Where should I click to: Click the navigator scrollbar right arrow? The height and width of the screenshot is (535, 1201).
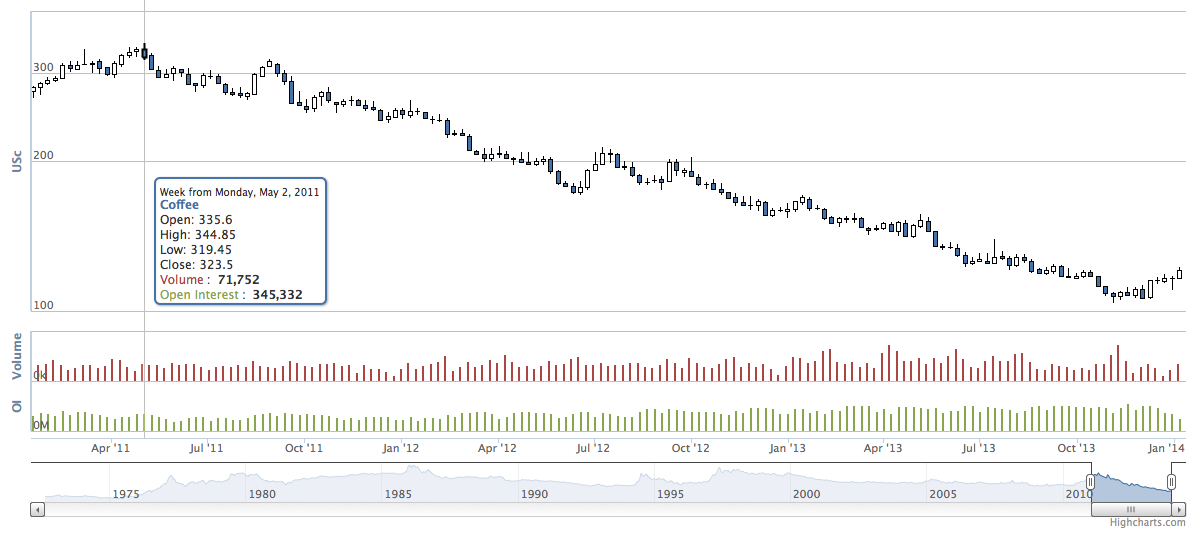pyautogui.click(x=1178, y=509)
